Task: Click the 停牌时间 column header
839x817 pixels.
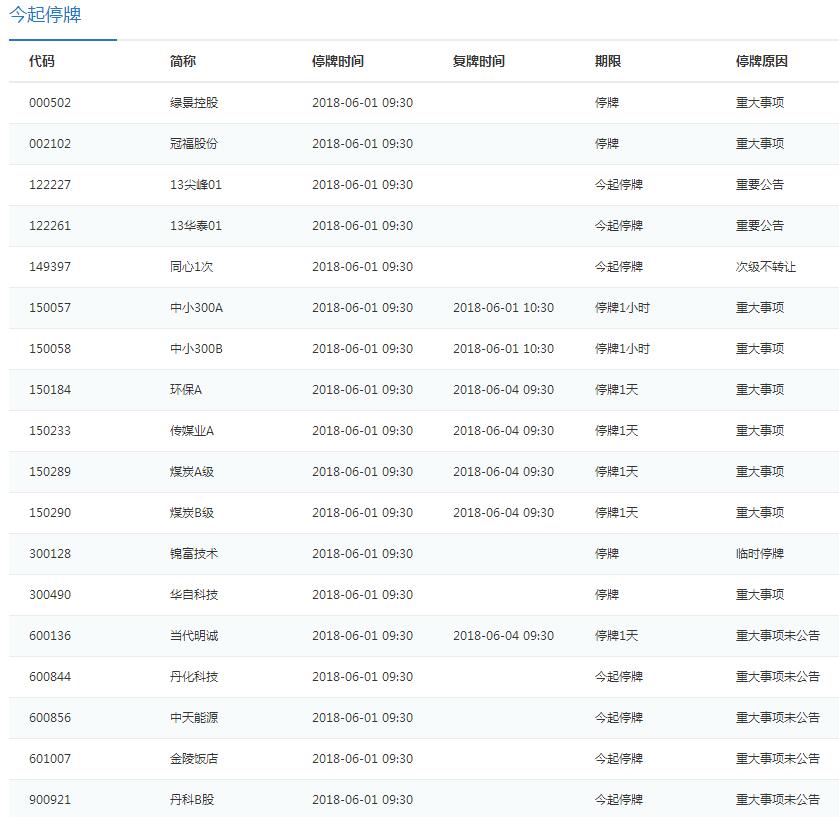Action: pos(338,61)
